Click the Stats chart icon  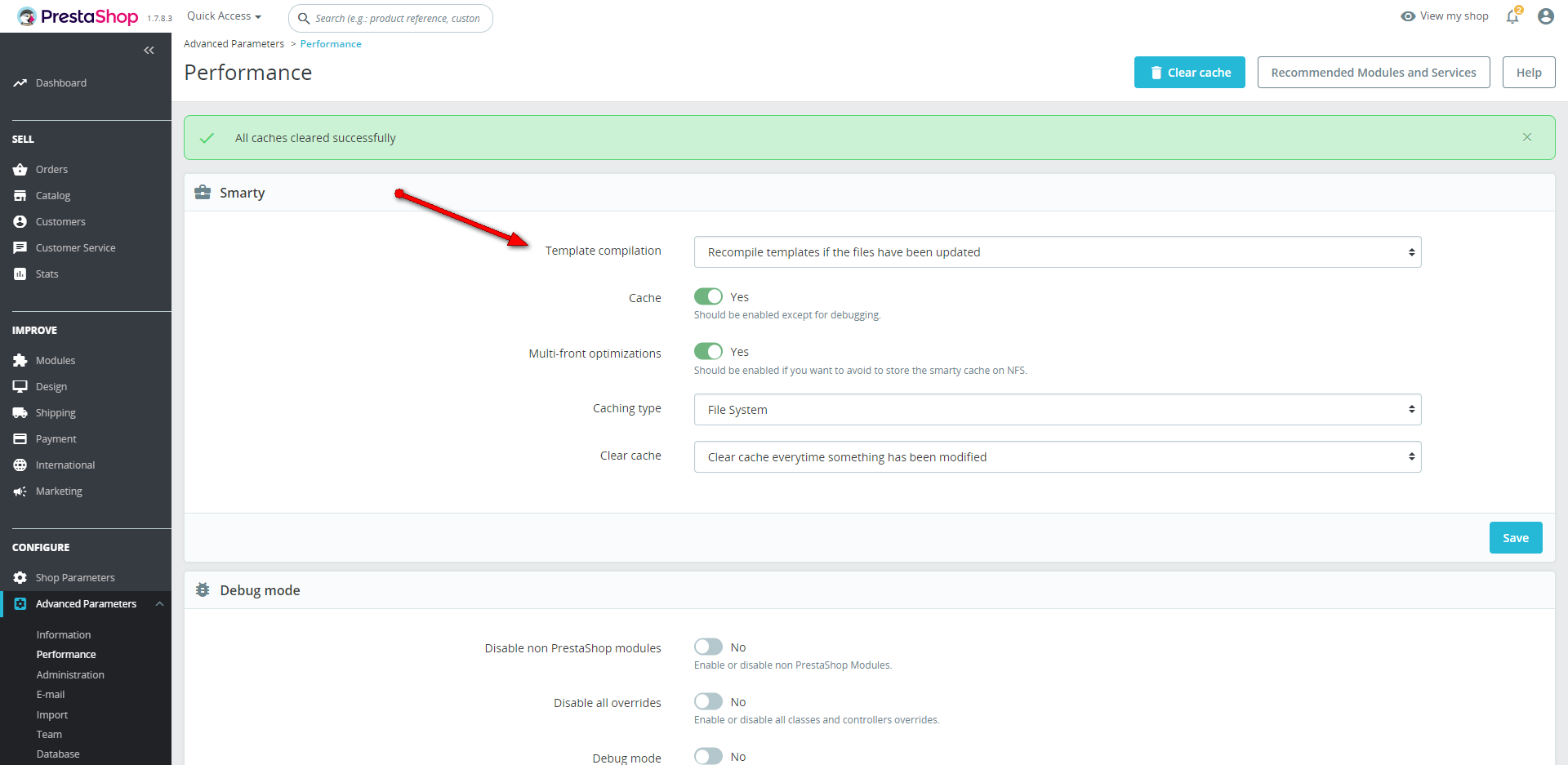20,274
